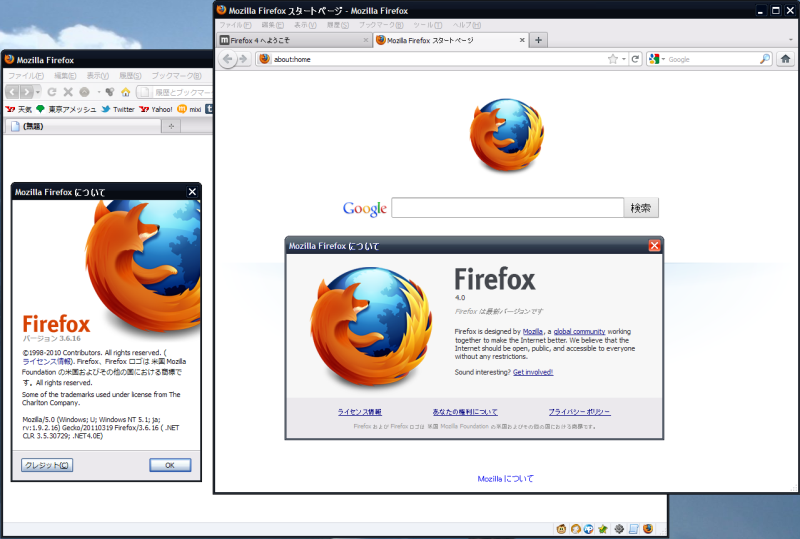Open home page in Firefox 3.6 window
This screenshot has height=539, width=800.
[x=126, y=92]
